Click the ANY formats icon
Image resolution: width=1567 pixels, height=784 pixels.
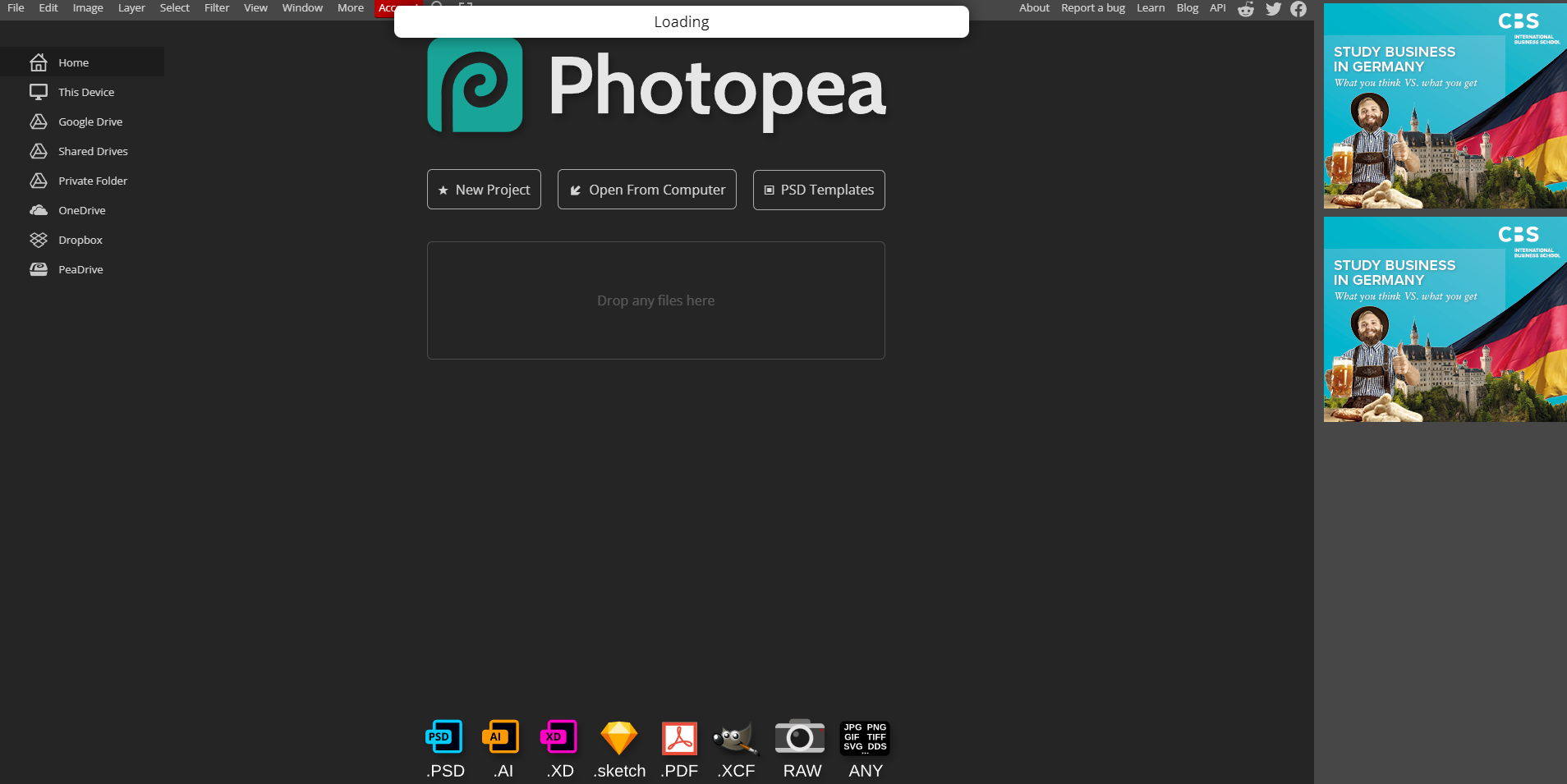(x=864, y=737)
